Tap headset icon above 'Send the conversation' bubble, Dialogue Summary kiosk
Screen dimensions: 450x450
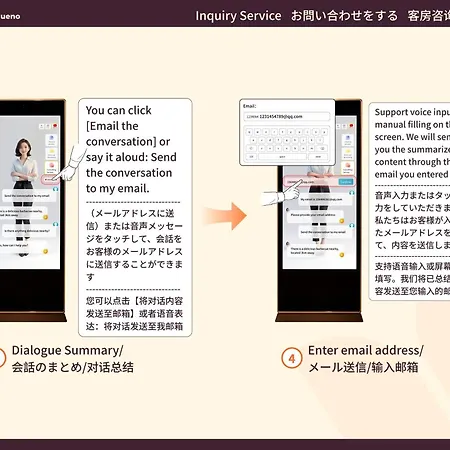click(55, 189)
